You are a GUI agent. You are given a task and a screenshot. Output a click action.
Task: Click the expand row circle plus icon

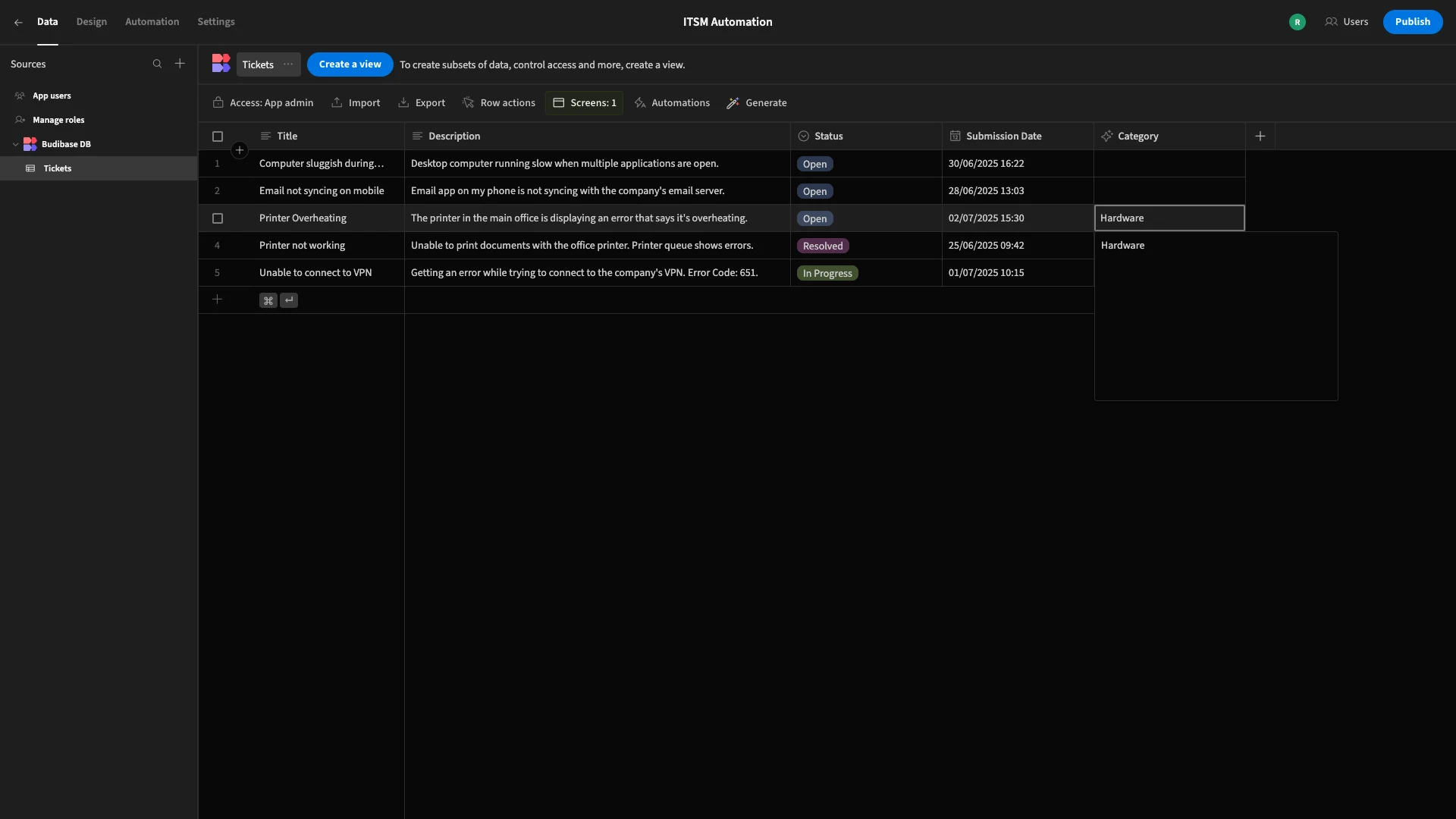pos(240,150)
